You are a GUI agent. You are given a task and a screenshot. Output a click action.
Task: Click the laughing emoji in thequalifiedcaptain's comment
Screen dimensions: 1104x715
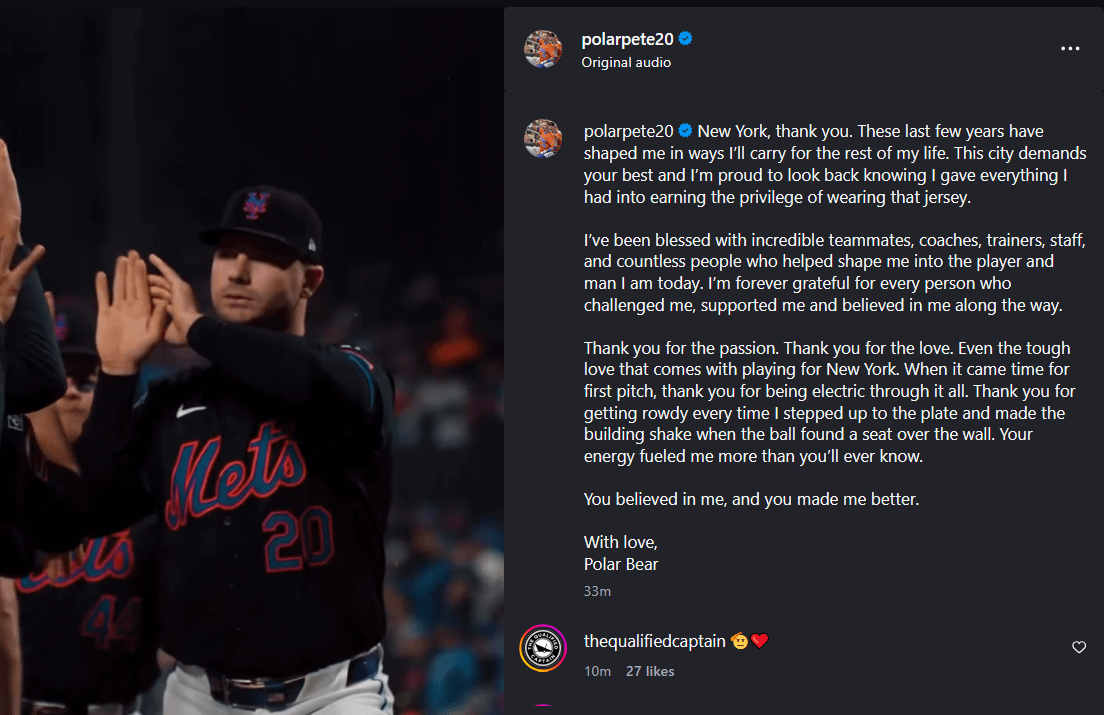coord(740,640)
